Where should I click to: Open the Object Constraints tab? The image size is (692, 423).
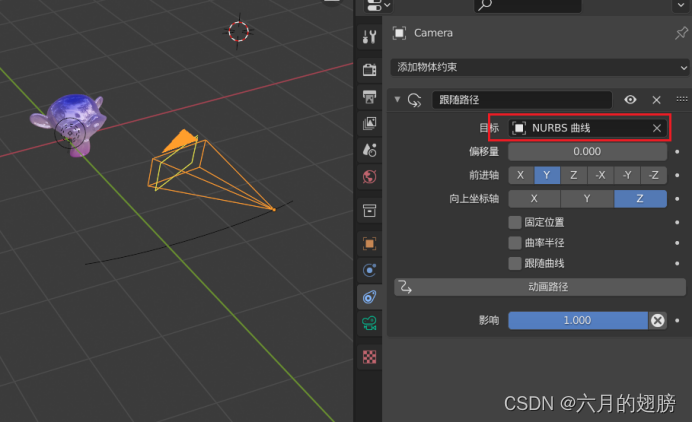(x=369, y=297)
